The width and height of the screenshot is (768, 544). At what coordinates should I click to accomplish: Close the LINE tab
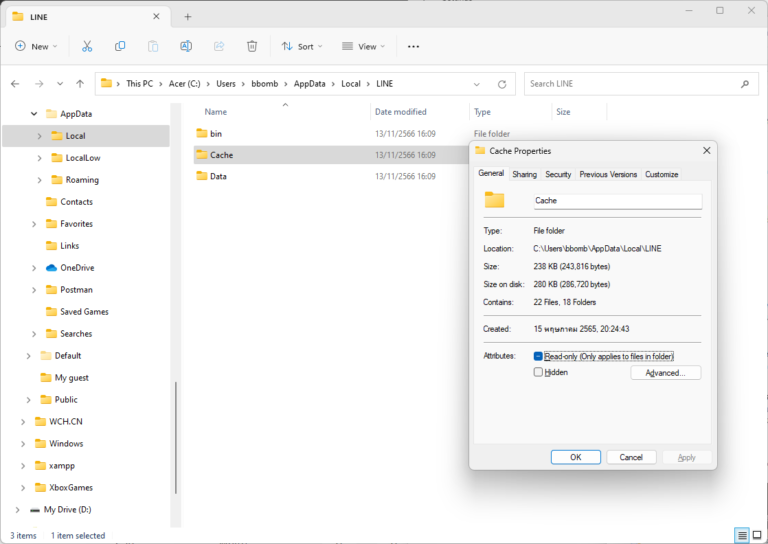(156, 17)
